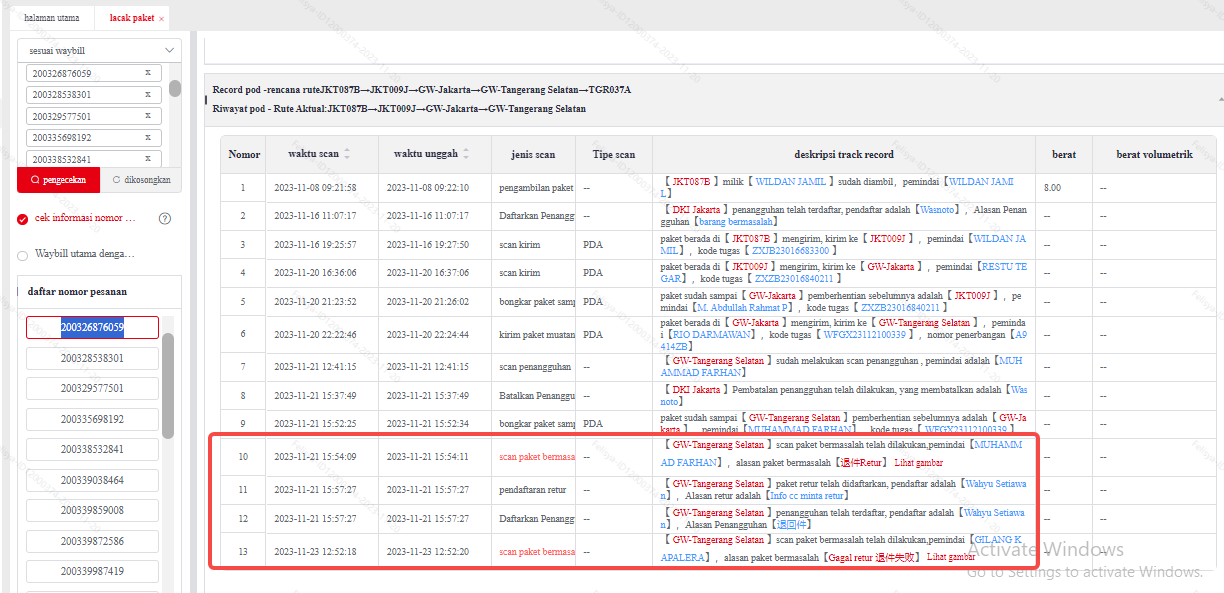Click the Riwayat pod Rute Aktual text
This screenshot has width=1224, height=593.
pos(399,108)
